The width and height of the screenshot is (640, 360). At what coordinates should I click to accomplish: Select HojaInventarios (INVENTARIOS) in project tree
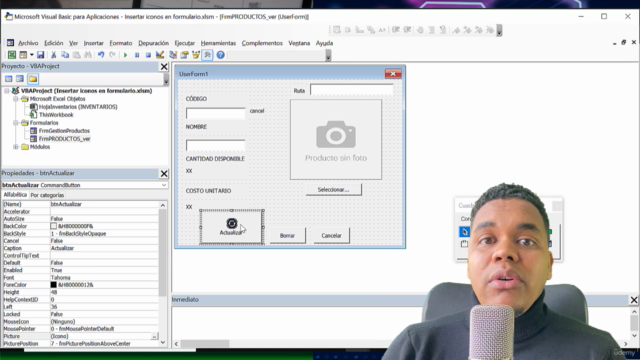[x=78, y=107]
